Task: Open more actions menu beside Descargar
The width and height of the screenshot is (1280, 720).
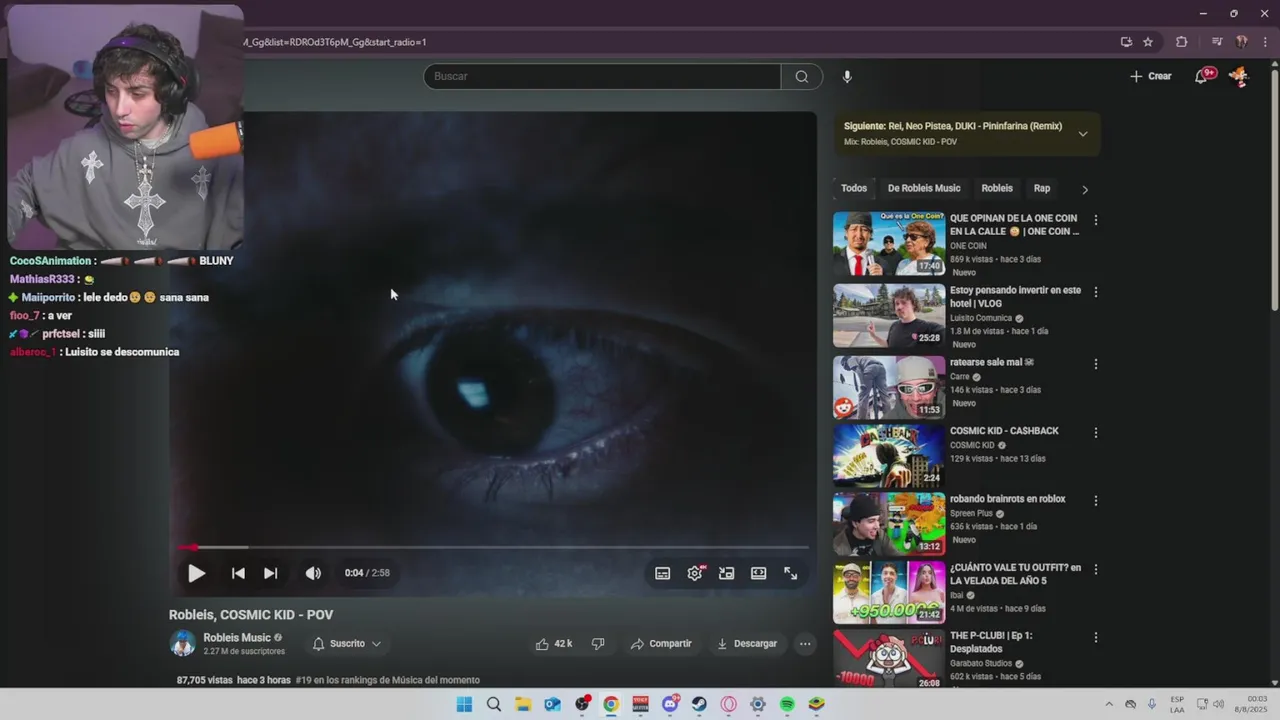Action: click(x=805, y=644)
